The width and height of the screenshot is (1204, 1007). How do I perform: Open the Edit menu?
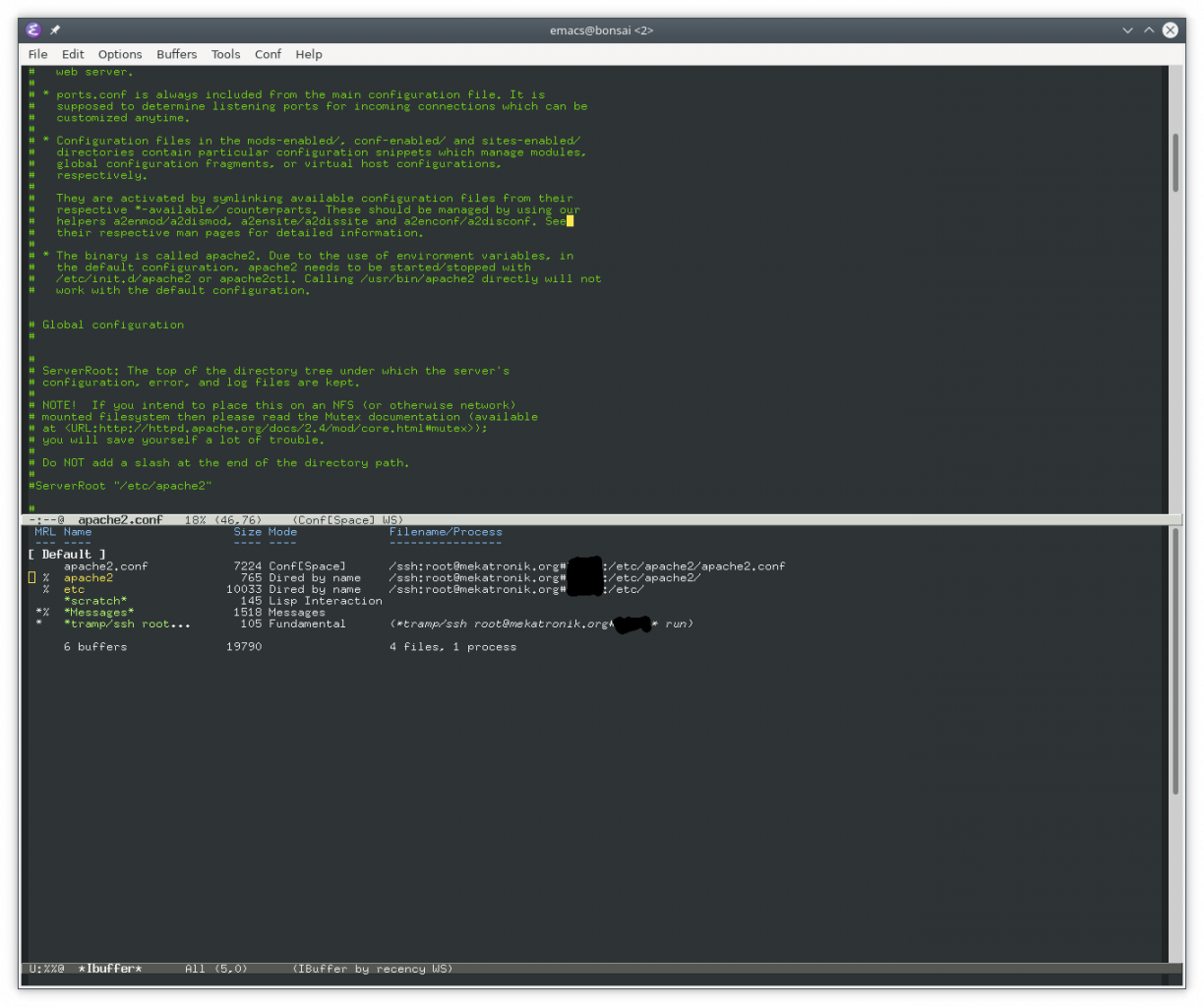click(73, 54)
